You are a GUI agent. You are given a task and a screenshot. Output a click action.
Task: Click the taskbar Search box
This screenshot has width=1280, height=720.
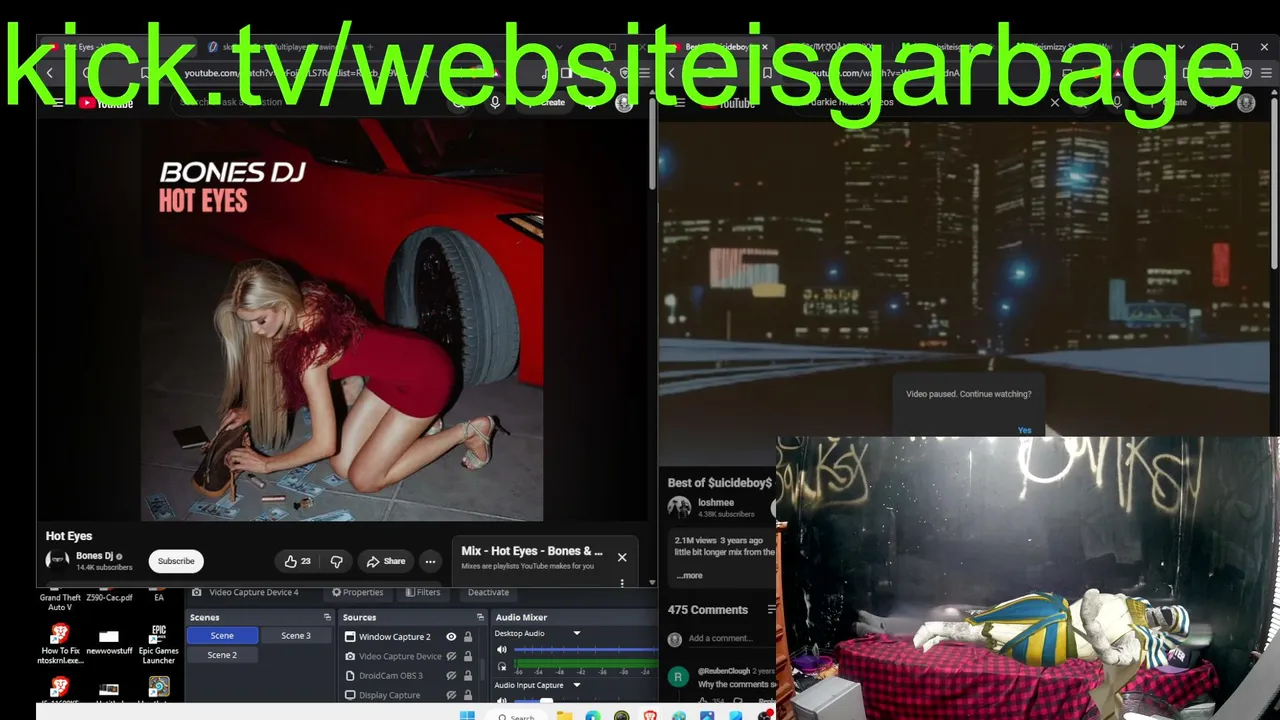coord(517,715)
